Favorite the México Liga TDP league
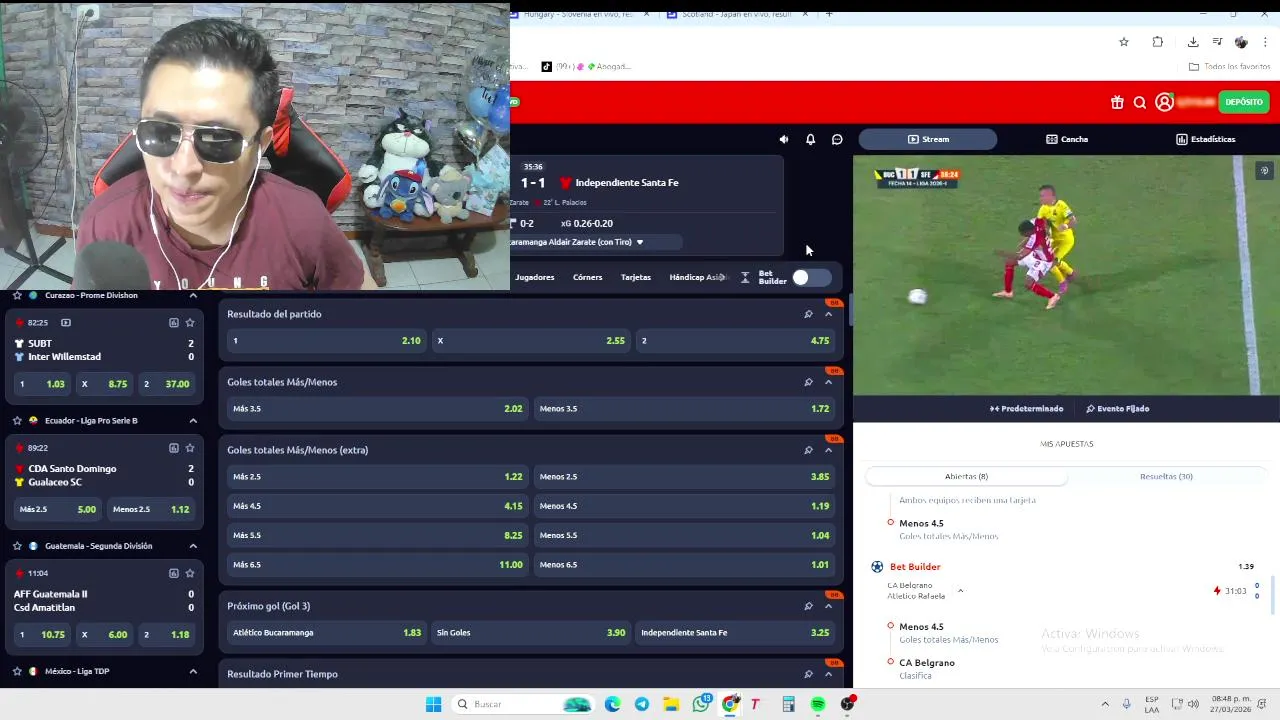 tap(17, 671)
